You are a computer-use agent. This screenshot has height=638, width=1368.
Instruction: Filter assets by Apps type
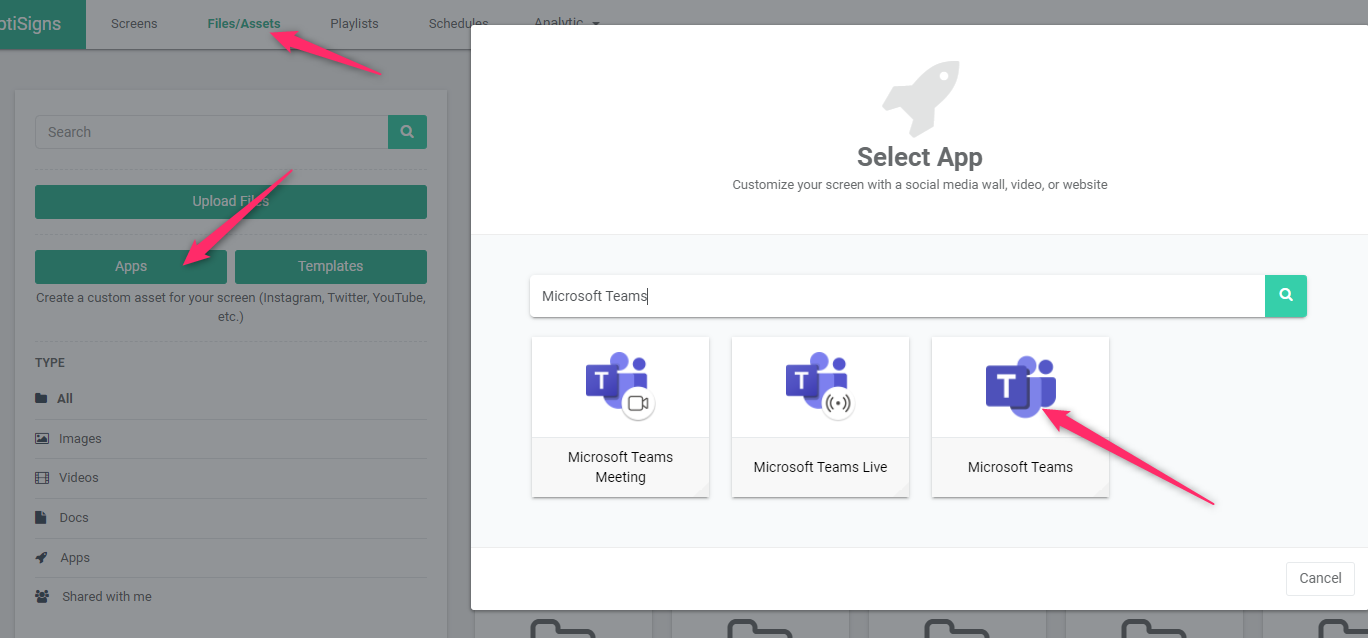tap(74, 558)
